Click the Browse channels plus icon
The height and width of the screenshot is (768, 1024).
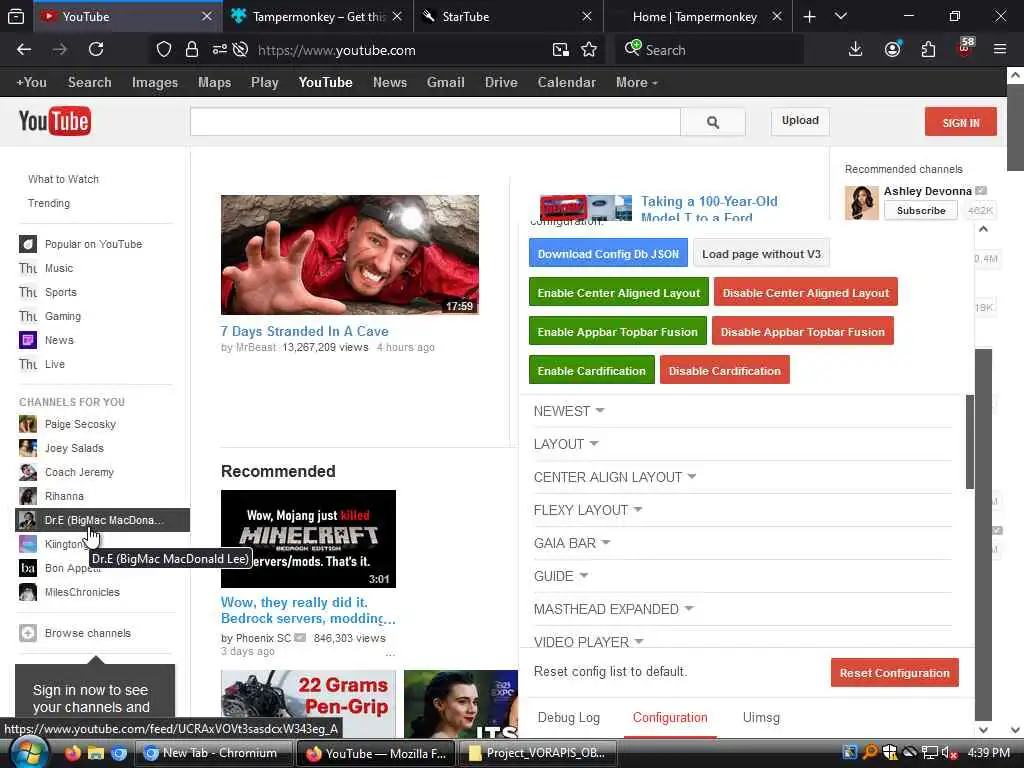tap(27, 633)
